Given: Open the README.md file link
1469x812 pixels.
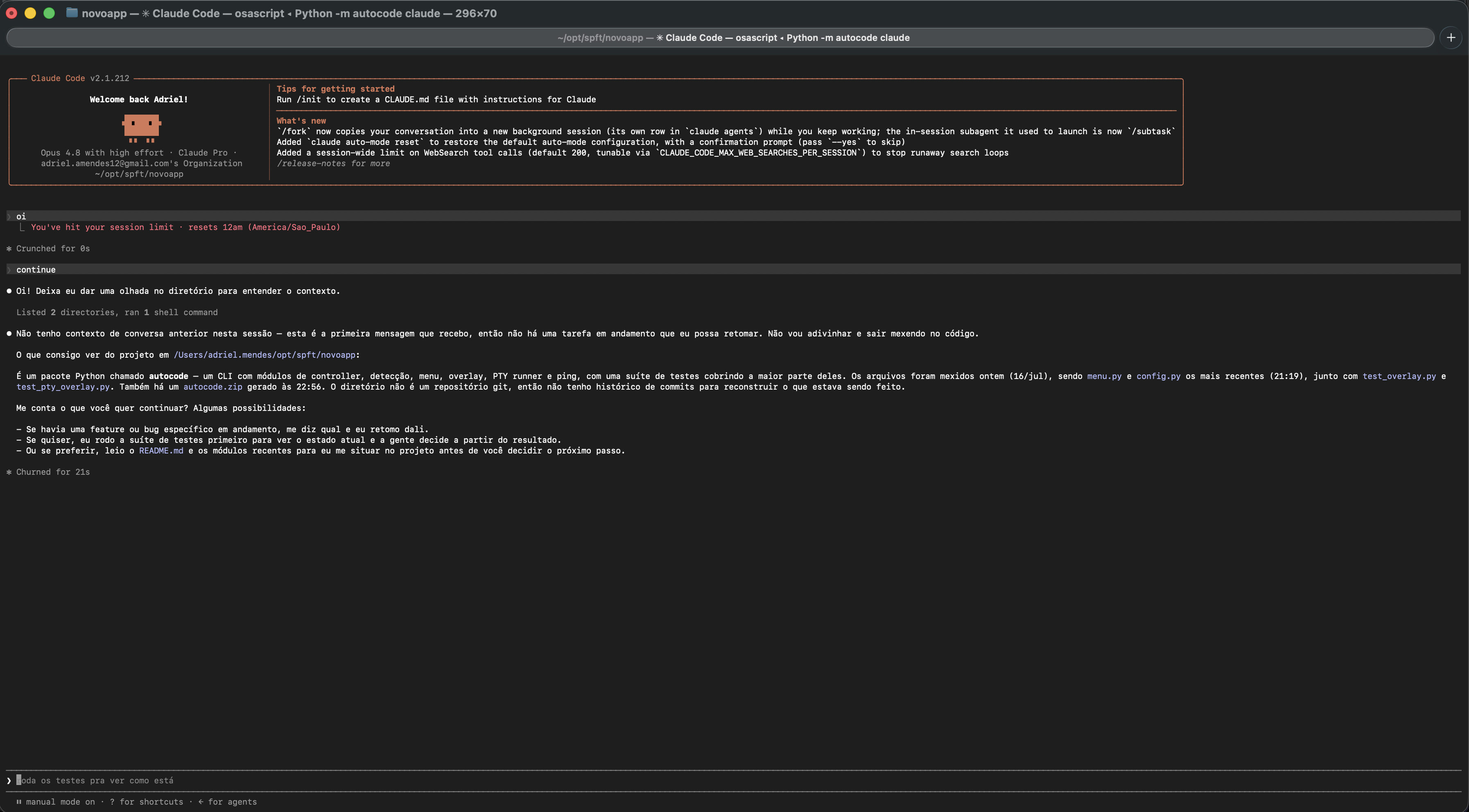Looking at the screenshot, I should point(161,451).
